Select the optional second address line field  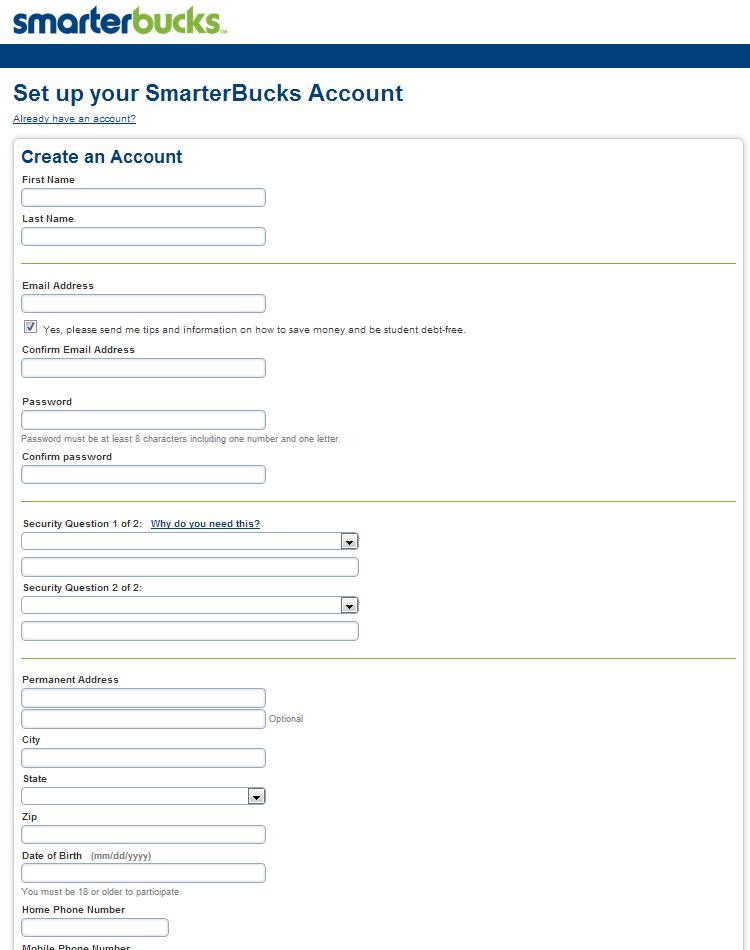[143, 719]
